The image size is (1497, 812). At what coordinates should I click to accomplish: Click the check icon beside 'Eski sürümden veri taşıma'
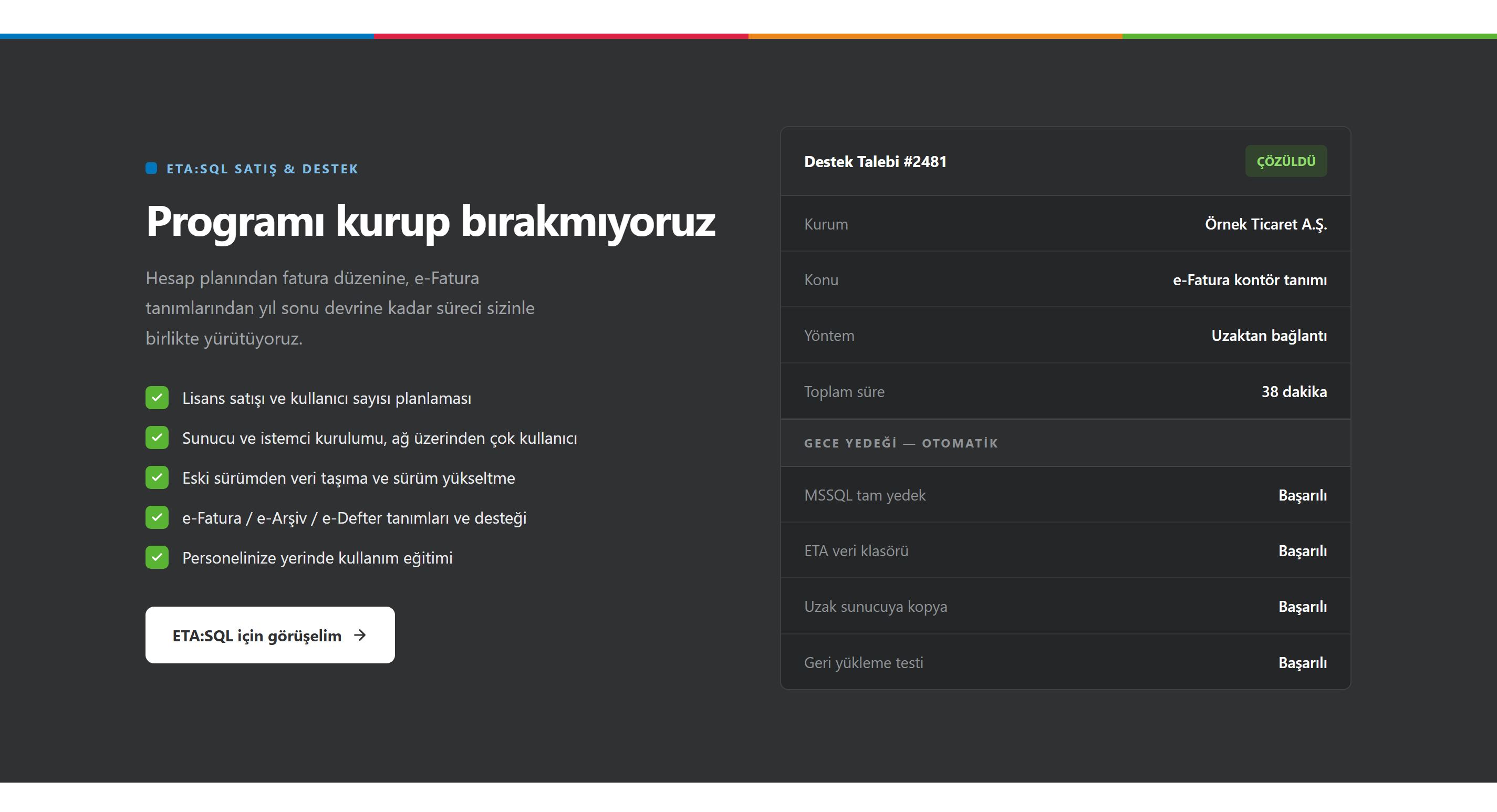tap(157, 478)
